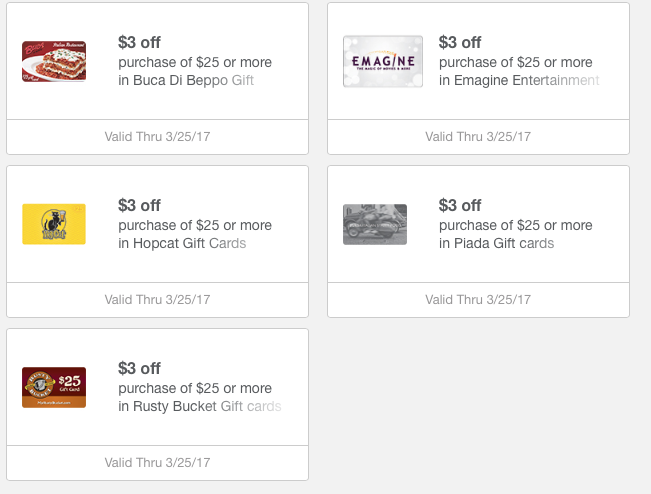
Task: Click Valid Thru footer under Piada coupon
Action: point(478,299)
